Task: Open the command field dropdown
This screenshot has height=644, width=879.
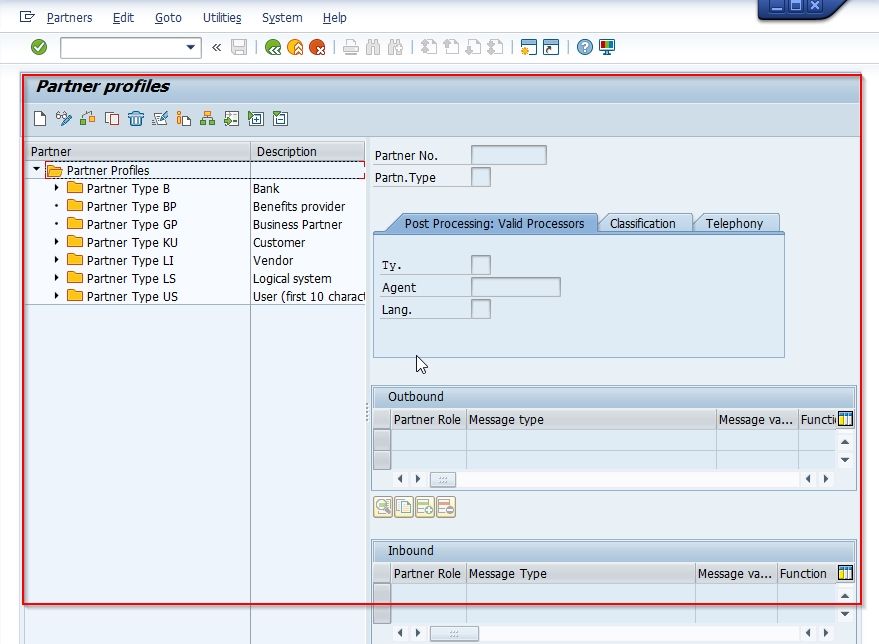Action: point(191,47)
